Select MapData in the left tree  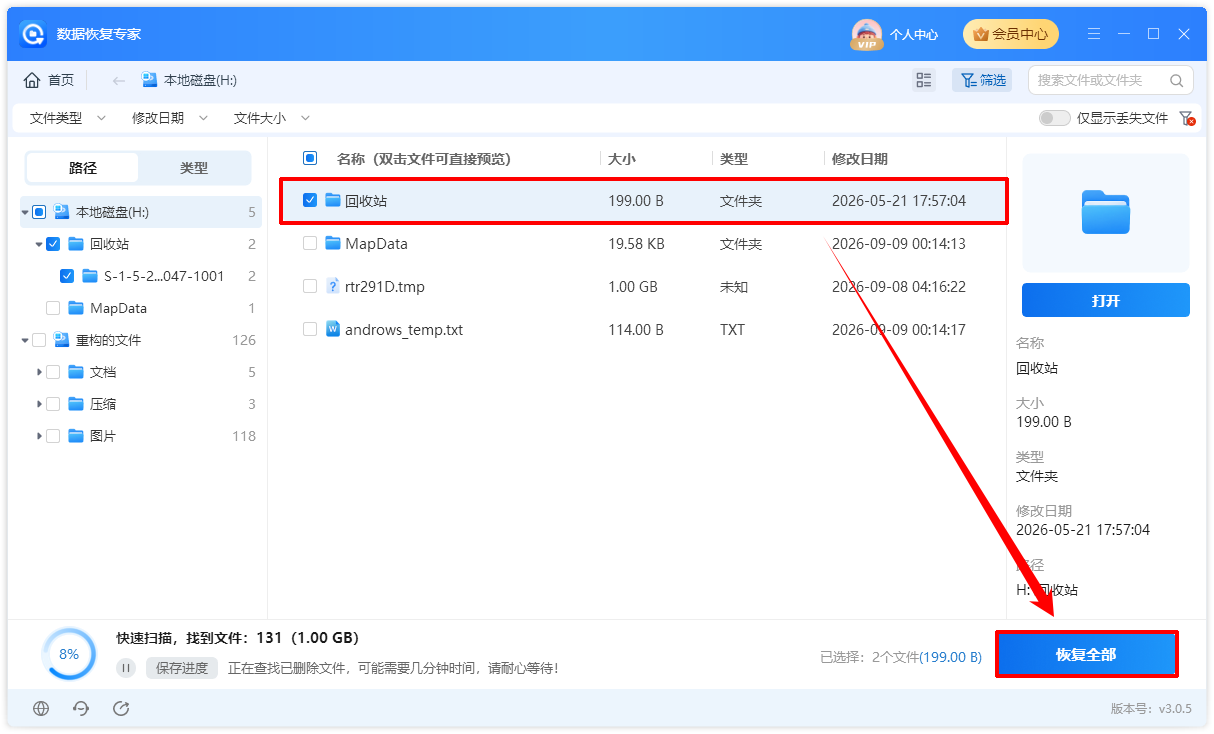pos(118,308)
